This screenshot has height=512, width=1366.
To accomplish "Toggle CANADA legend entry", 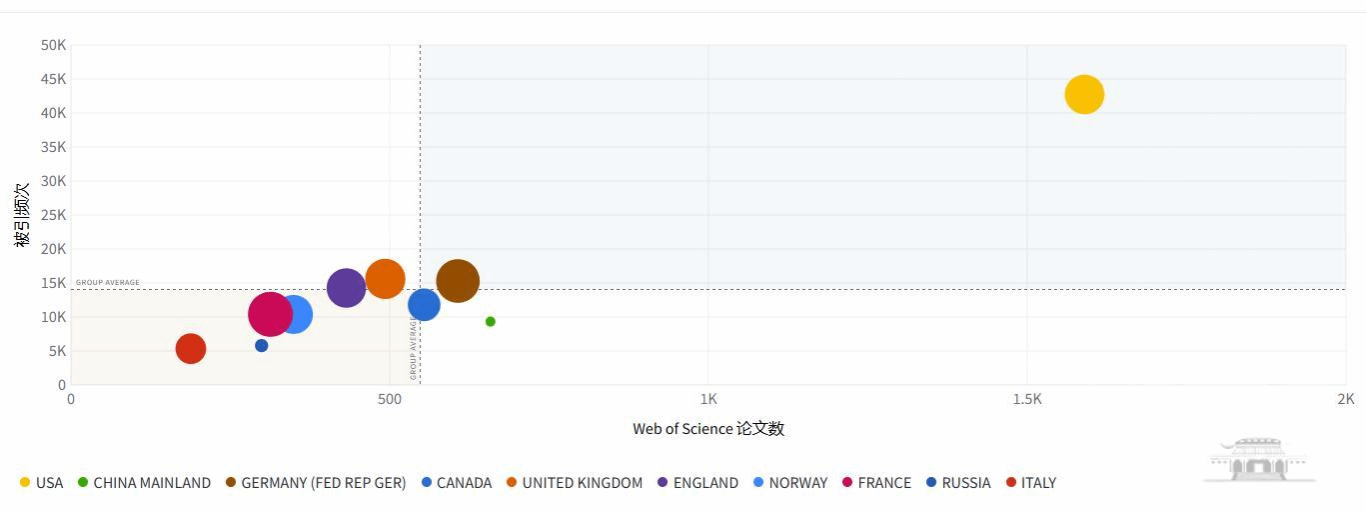I will point(464,483).
